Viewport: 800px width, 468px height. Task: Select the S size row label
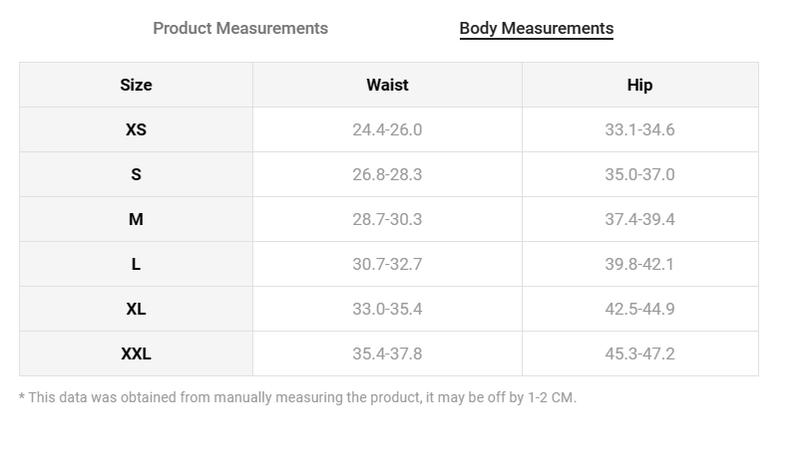tap(136, 175)
